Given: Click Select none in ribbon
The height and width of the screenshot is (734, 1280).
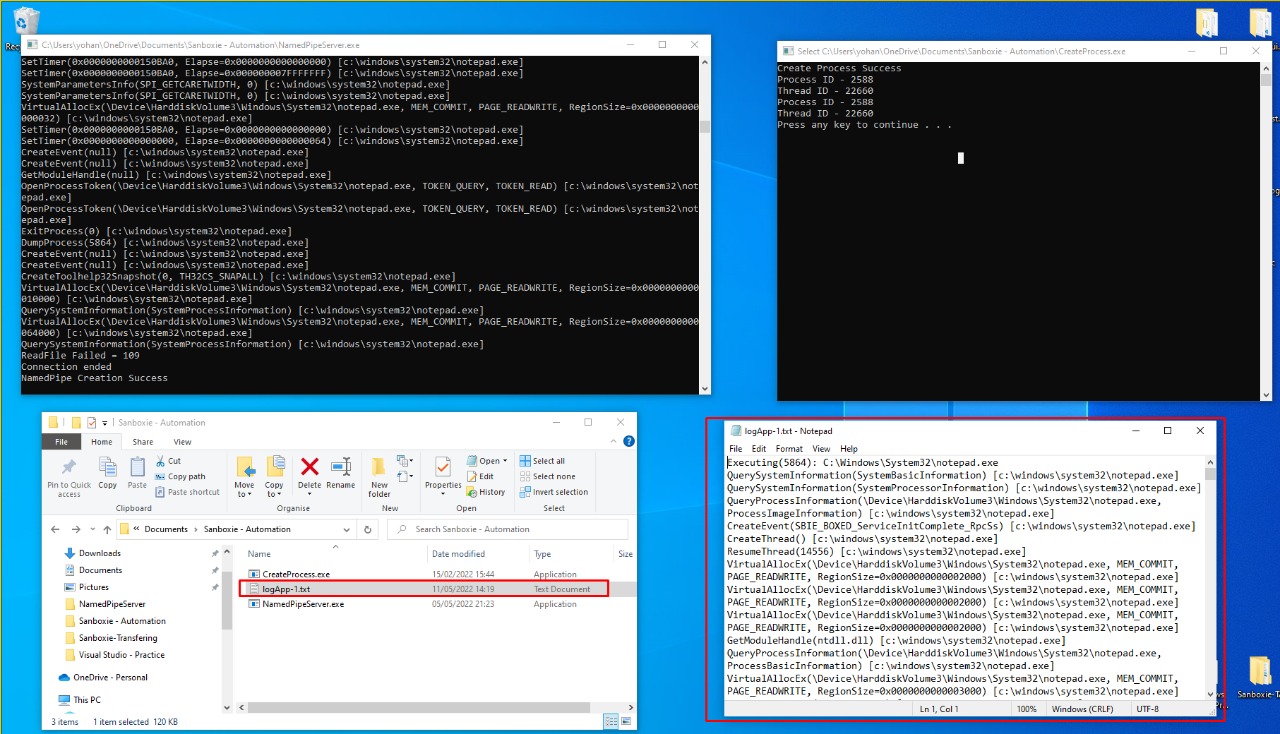Looking at the screenshot, I should point(547,476).
